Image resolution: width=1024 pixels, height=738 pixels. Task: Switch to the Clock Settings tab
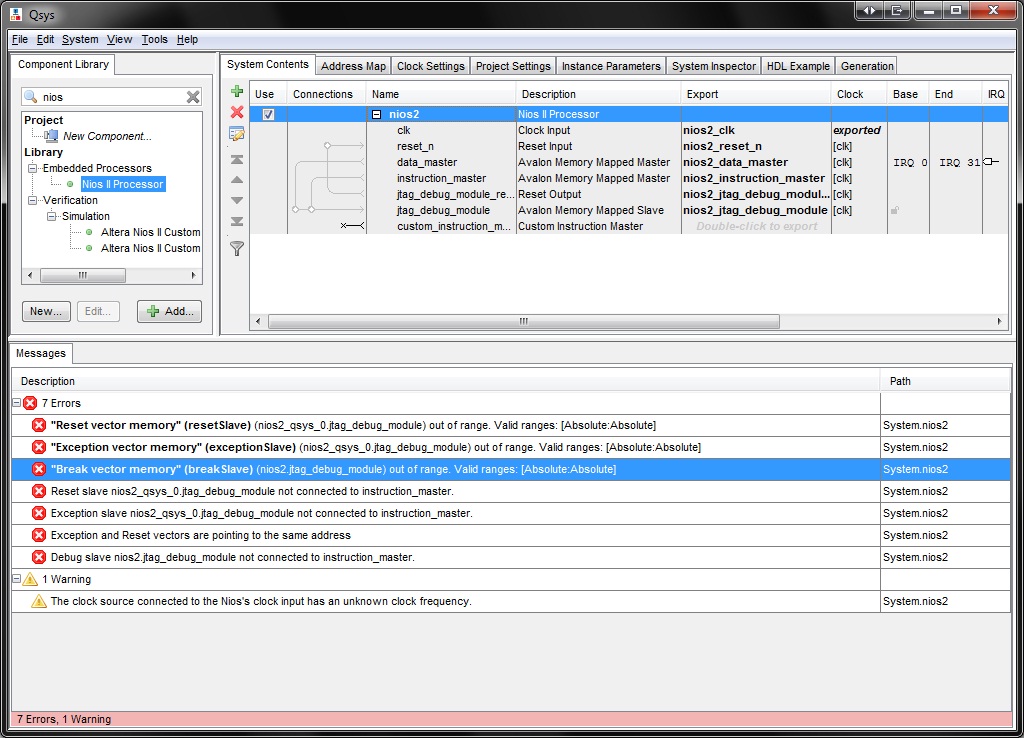click(x=431, y=66)
